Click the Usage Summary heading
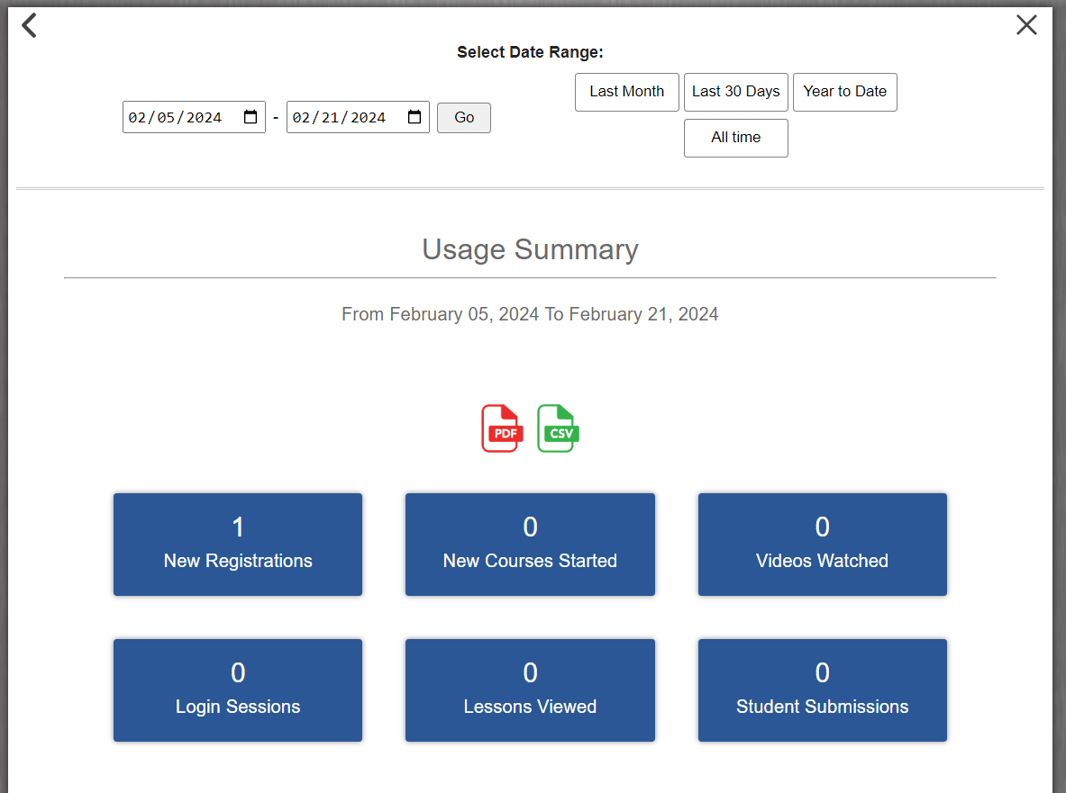 pos(530,249)
